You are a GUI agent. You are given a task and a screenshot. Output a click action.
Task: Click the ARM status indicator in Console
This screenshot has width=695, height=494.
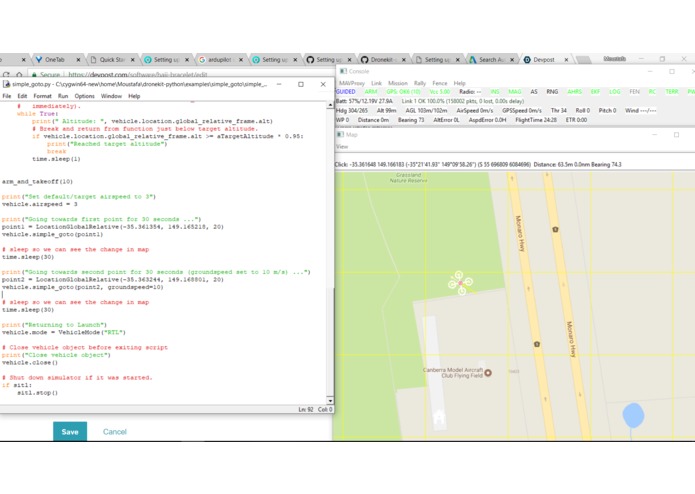coord(371,92)
